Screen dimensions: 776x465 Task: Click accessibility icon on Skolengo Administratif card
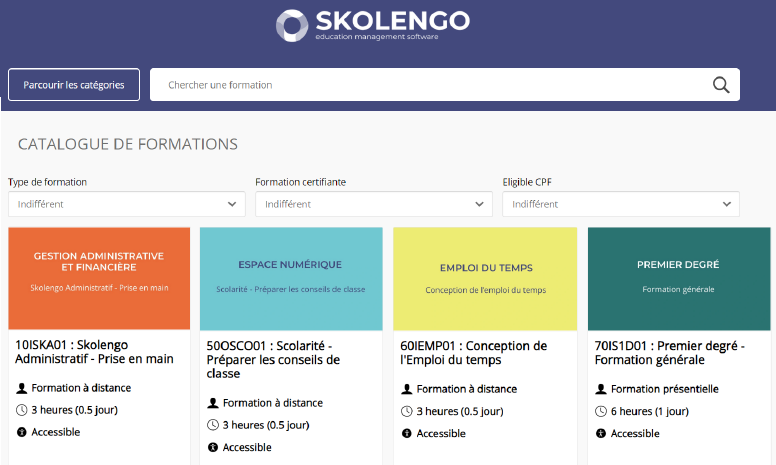(x=22, y=432)
